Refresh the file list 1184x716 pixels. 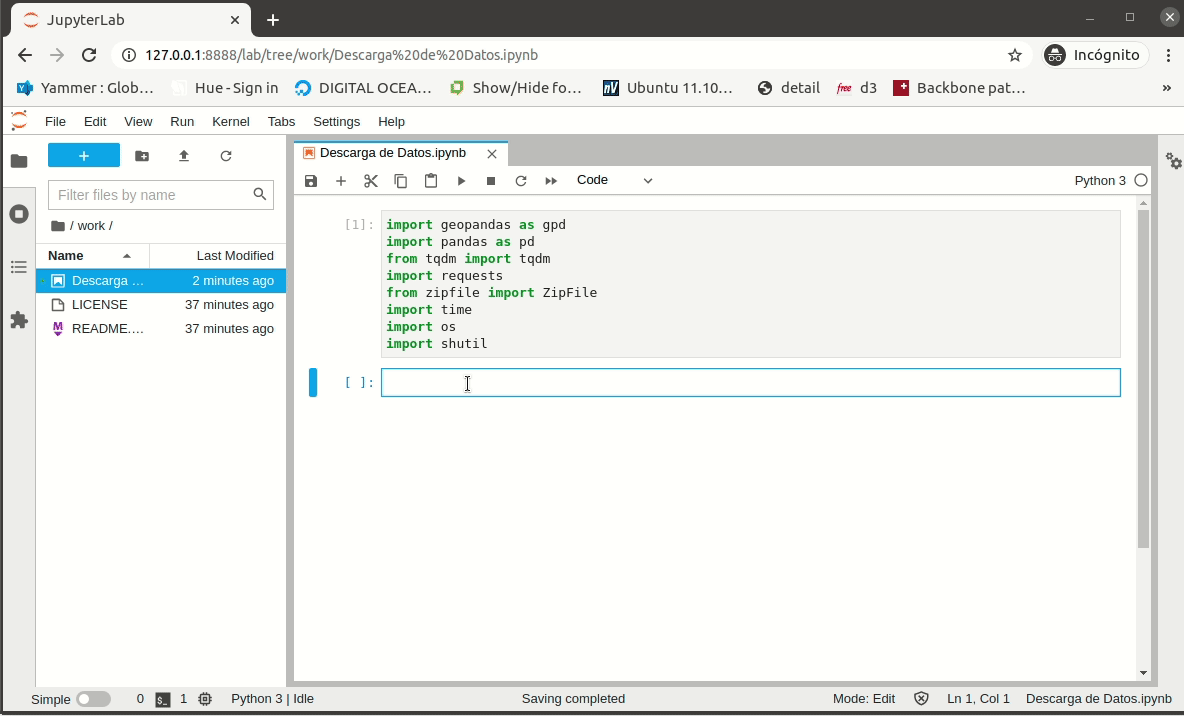coord(226,156)
